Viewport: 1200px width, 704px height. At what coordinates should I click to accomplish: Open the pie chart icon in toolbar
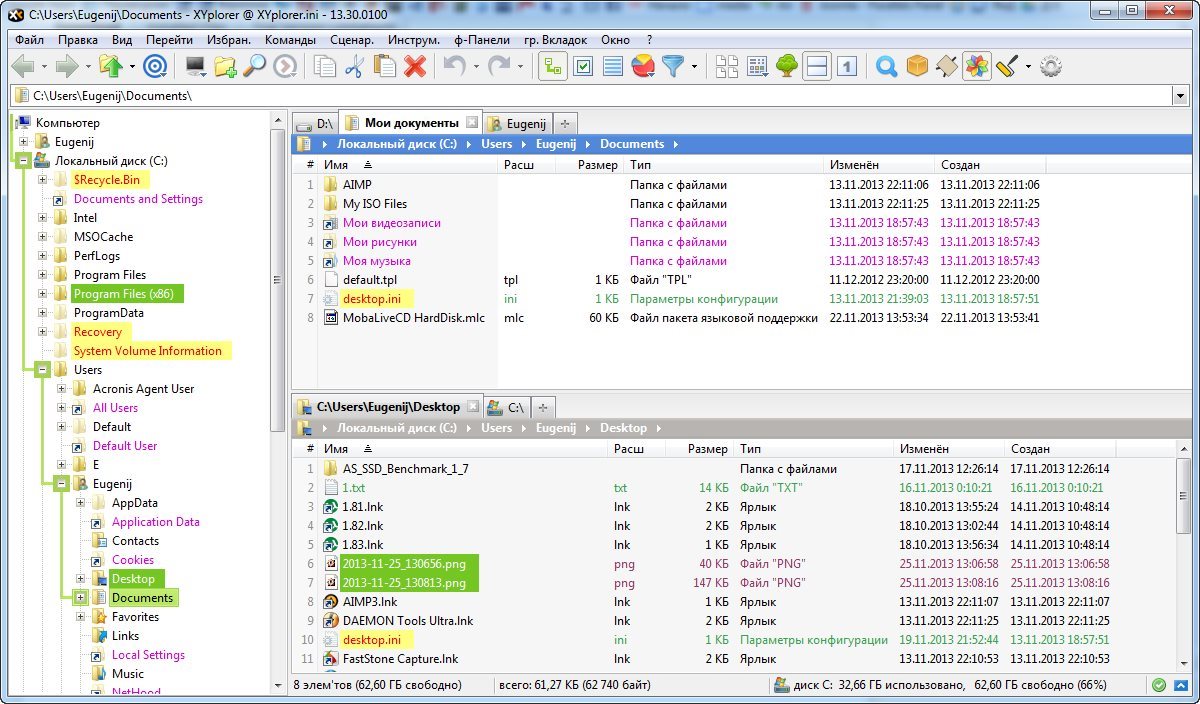coord(643,67)
